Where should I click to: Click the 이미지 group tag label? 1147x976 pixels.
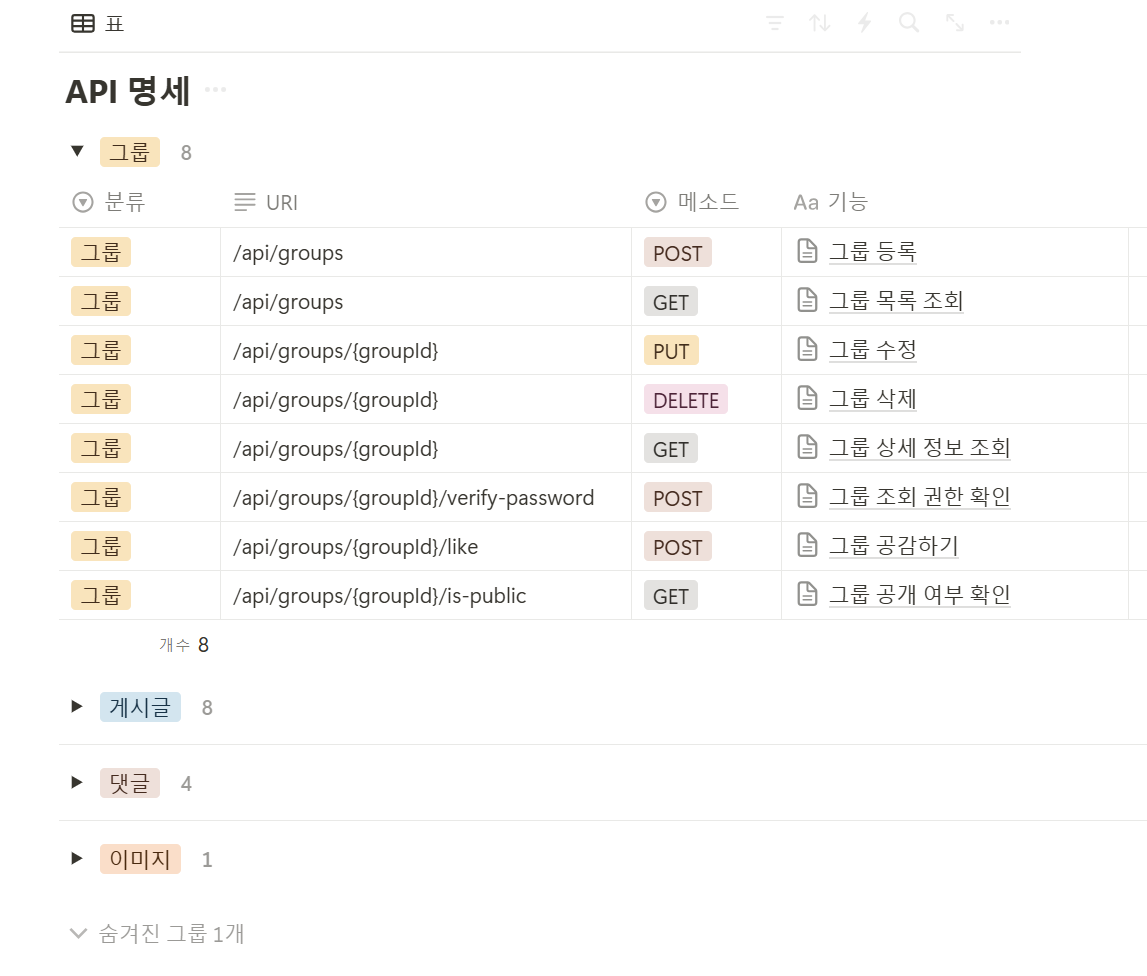140,859
